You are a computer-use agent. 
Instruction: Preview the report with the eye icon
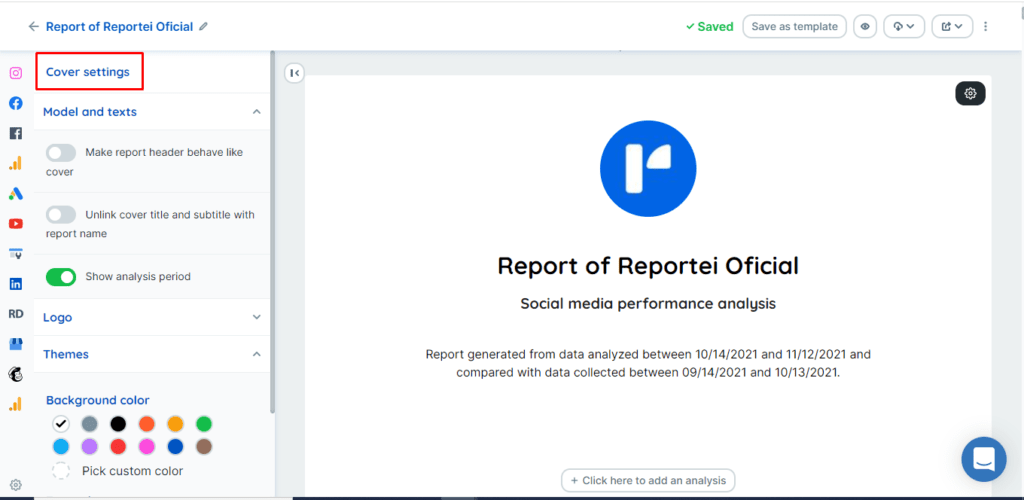pos(865,27)
